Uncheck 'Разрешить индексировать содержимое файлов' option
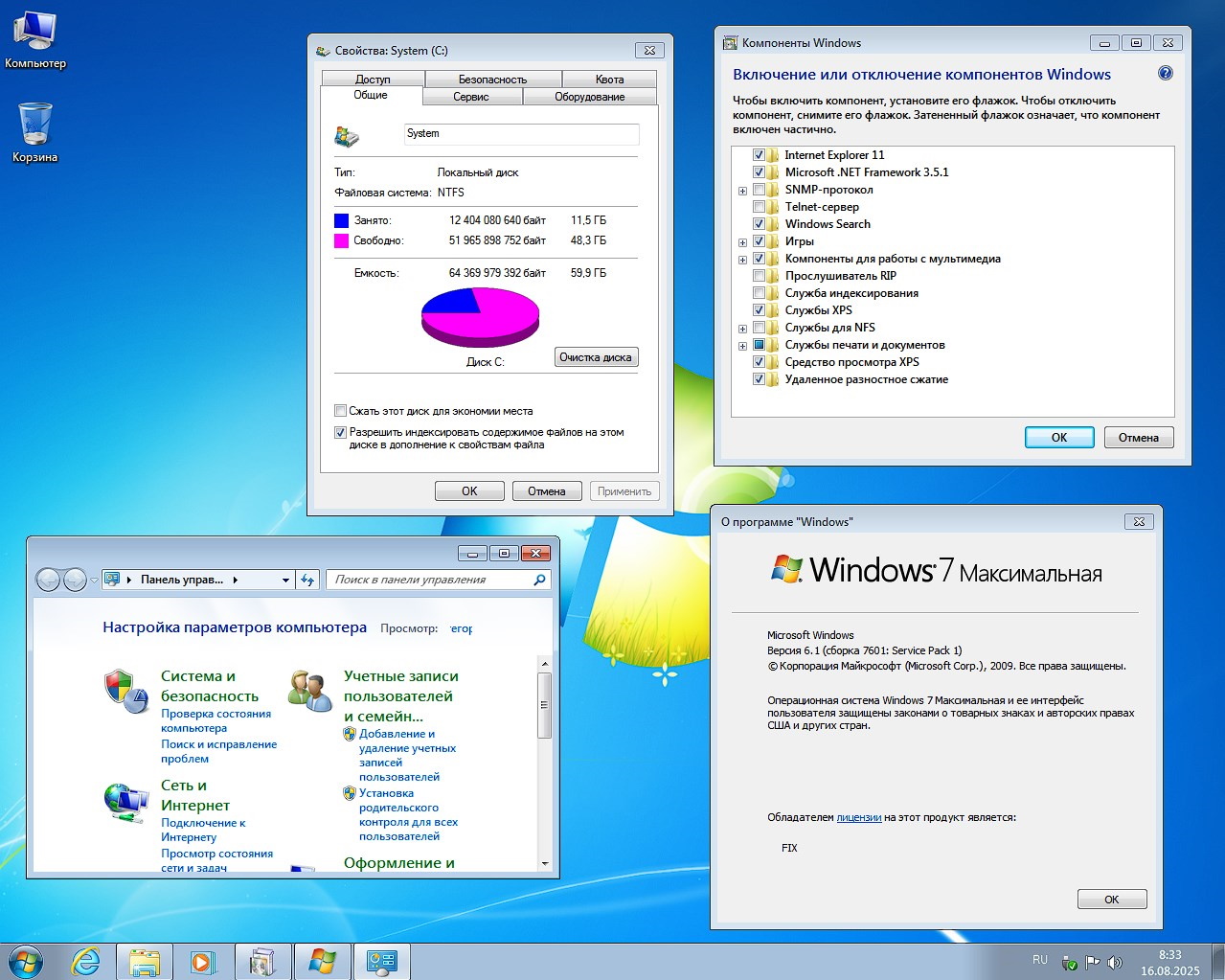Image resolution: width=1225 pixels, height=980 pixels. pos(340,433)
